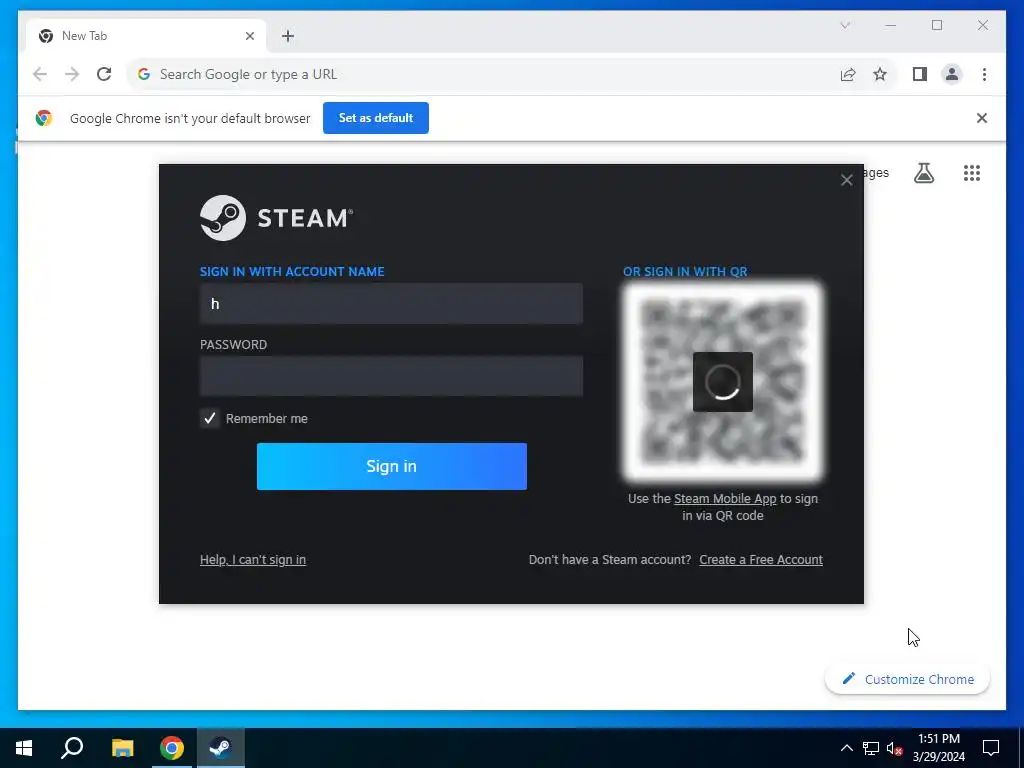Click Create a Free Account link

(761, 560)
